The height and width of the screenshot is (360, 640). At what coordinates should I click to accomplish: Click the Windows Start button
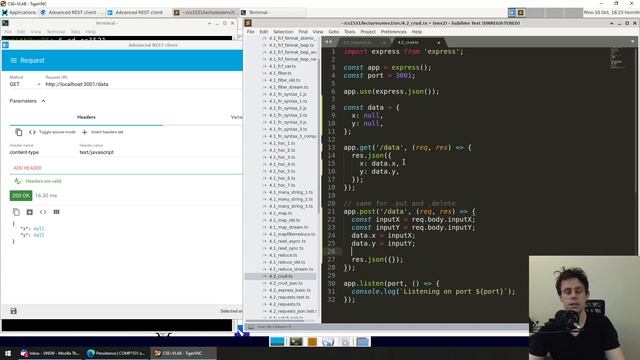tap(8, 353)
